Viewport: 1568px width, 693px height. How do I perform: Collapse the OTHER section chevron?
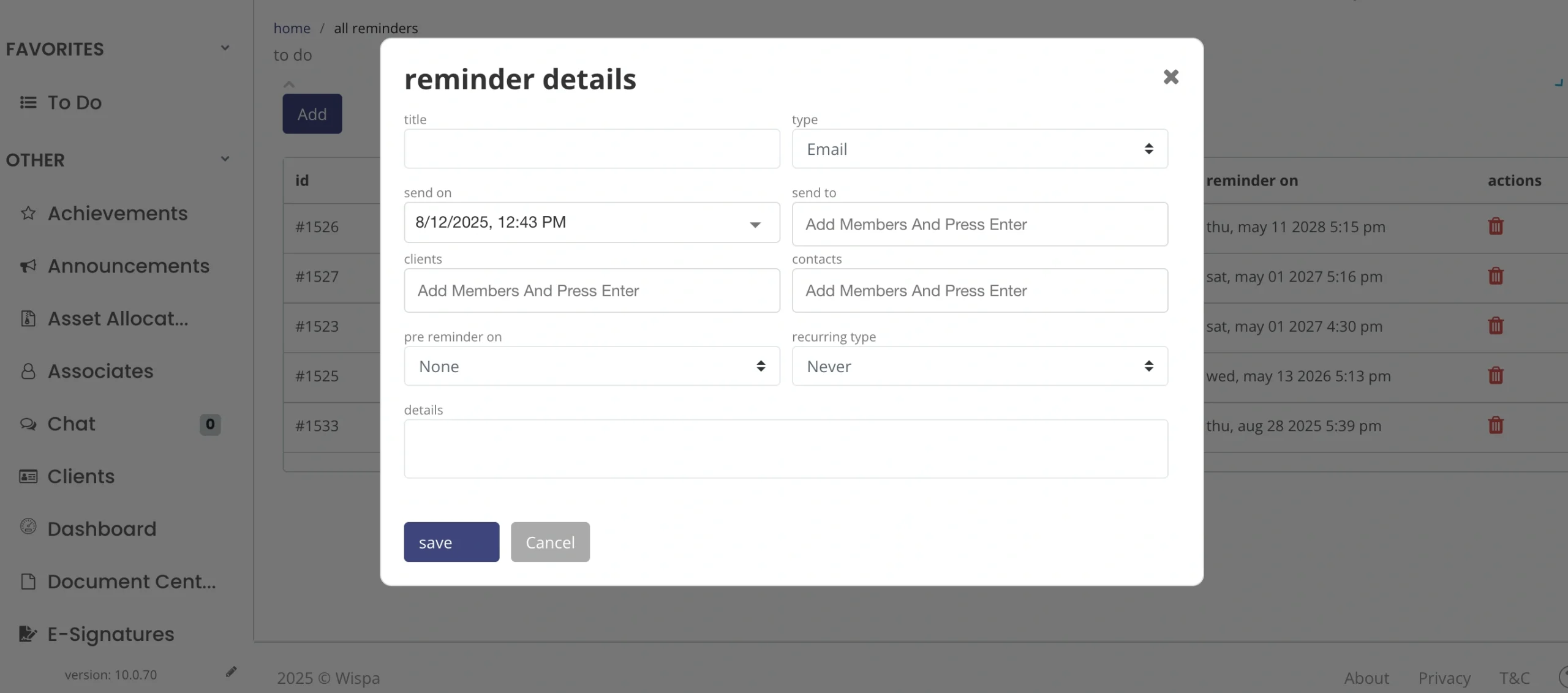click(225, 159)
